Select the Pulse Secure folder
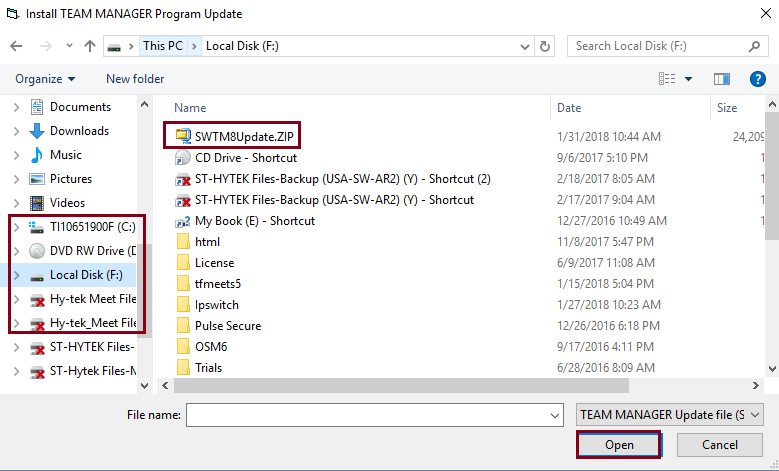 coord(228,326)
